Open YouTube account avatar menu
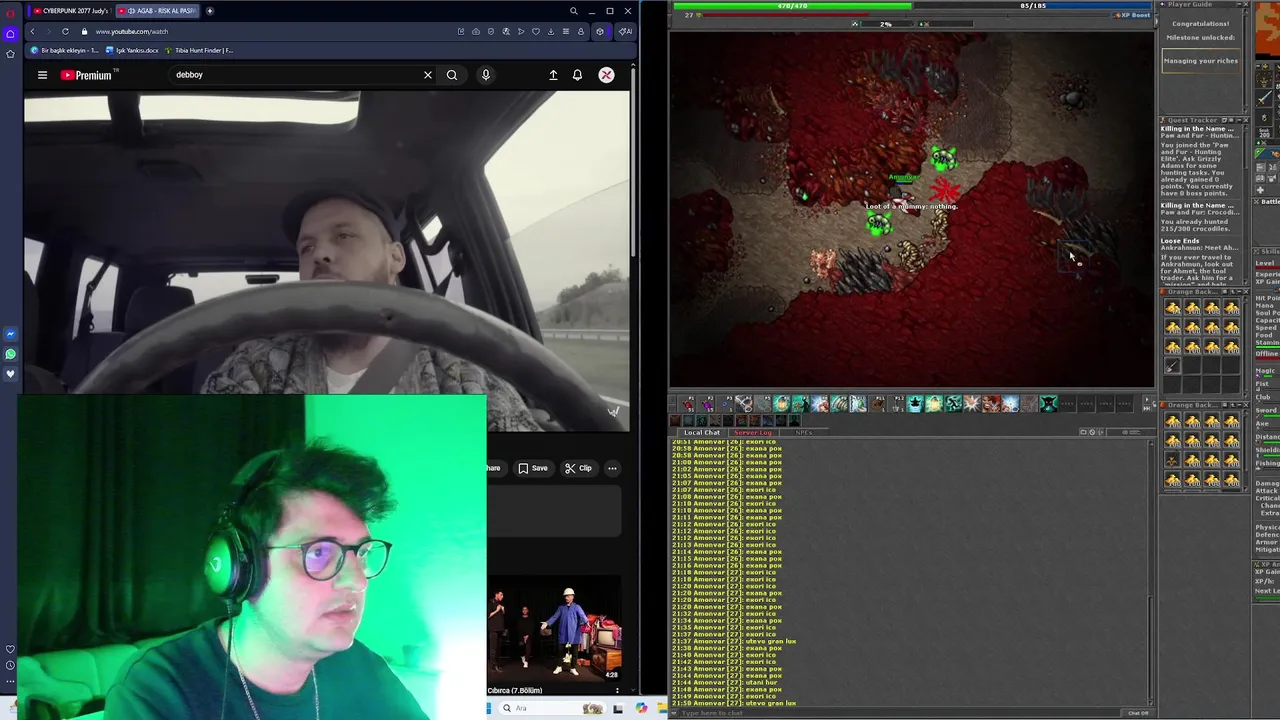The image size is (1280, 720). point(606,75)
